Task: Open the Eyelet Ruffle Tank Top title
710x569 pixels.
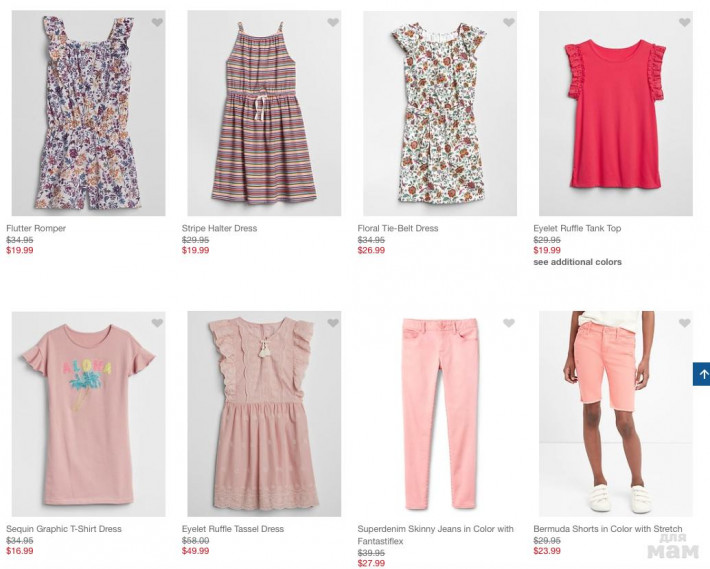Action: click(x=577, y=229)
